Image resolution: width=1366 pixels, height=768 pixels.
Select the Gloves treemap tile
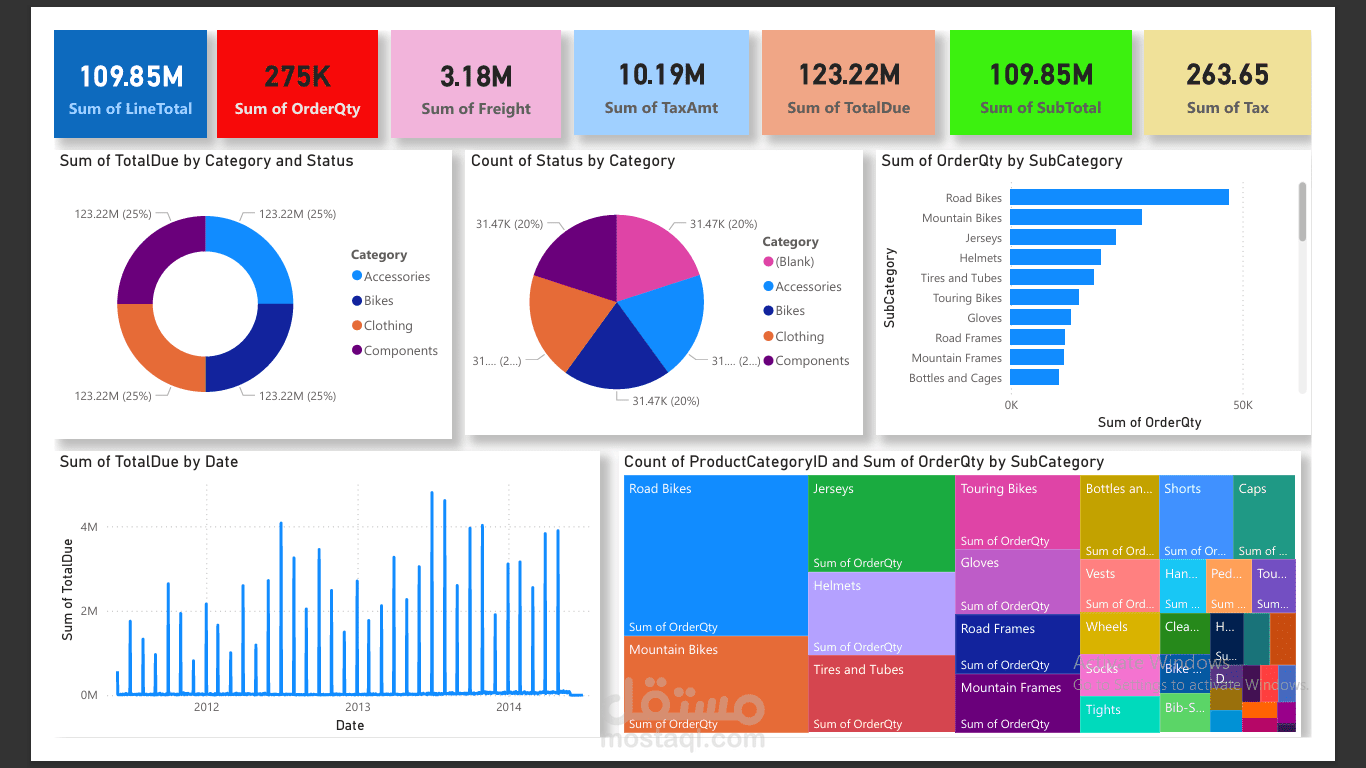click(x=1017, y=582)
